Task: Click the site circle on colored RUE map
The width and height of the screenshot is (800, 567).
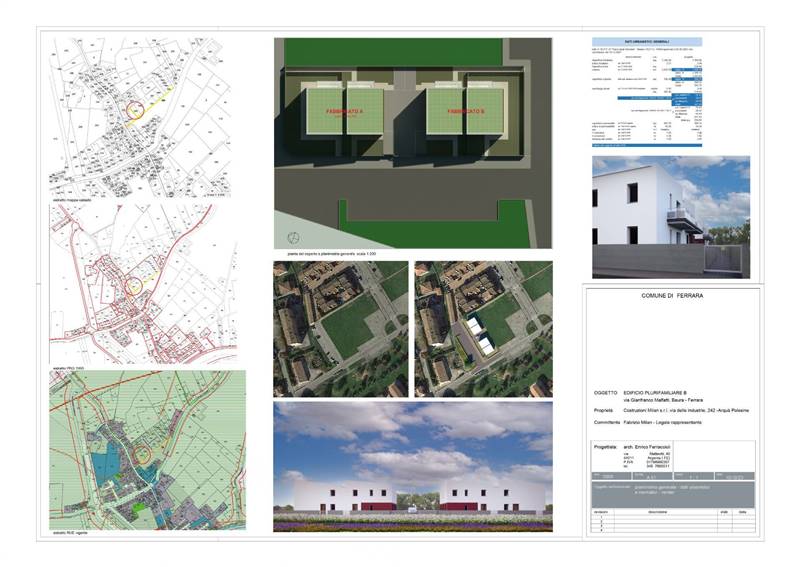Action: (x=143, y=453)
